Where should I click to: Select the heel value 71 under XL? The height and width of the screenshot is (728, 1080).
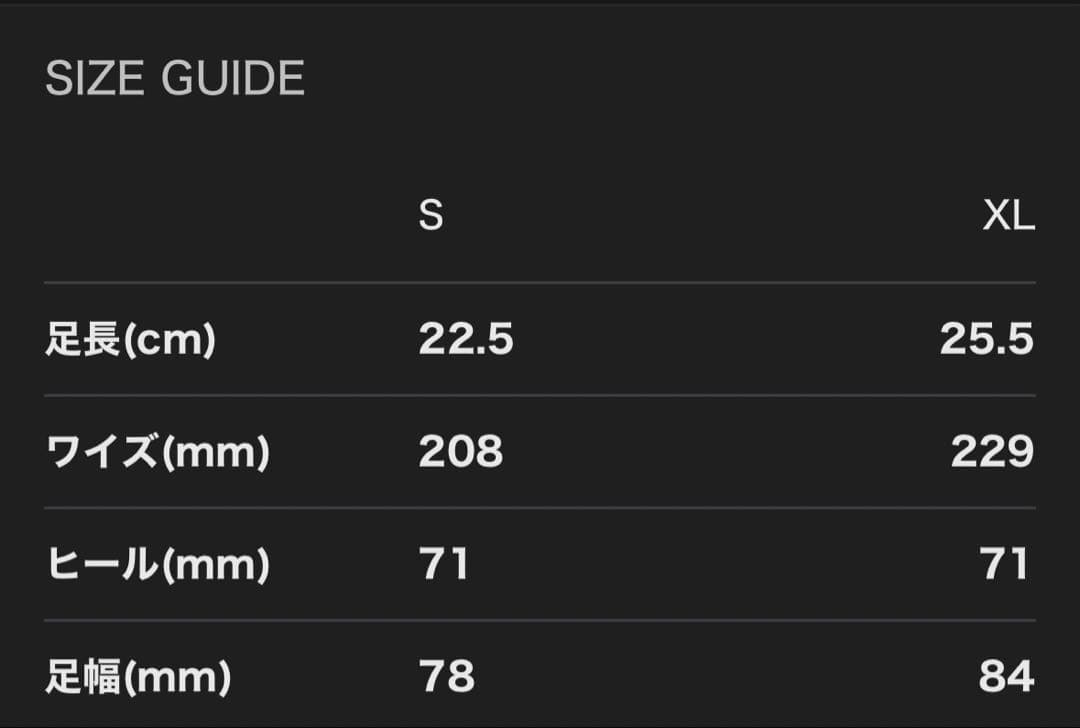pyautogui.click(x=1005, y=565)
